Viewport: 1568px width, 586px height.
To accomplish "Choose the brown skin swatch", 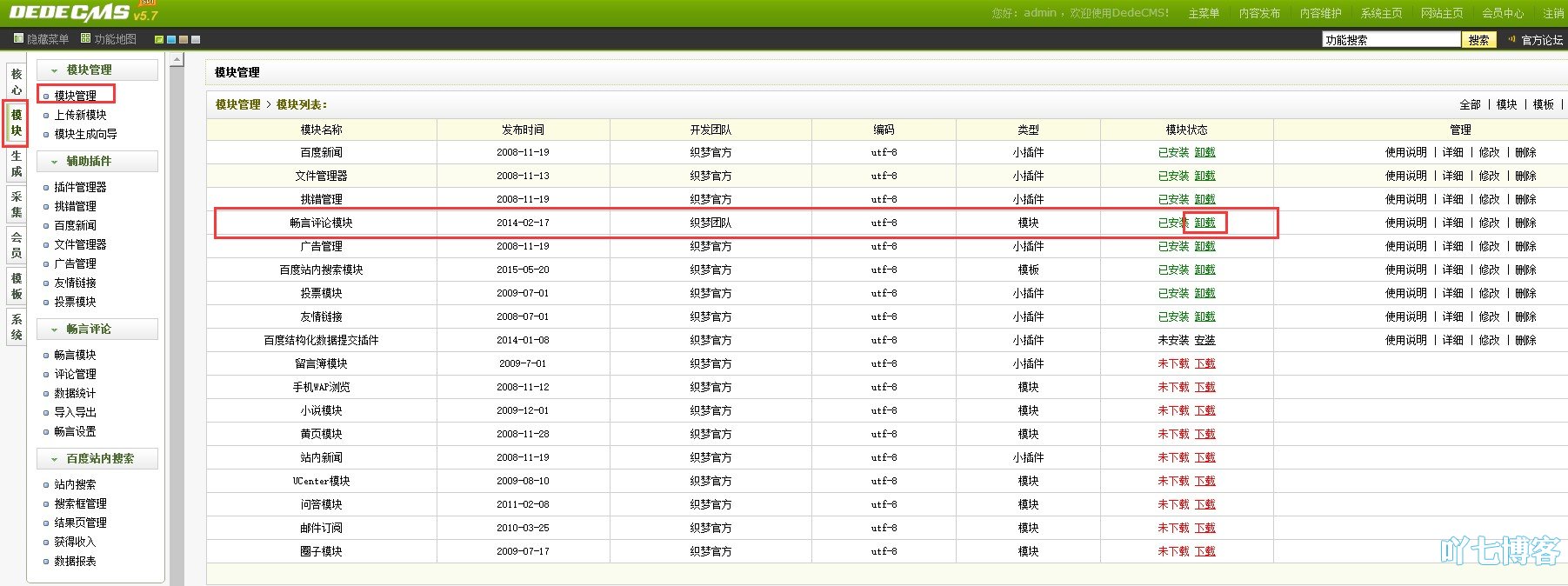I will point(183,40).
